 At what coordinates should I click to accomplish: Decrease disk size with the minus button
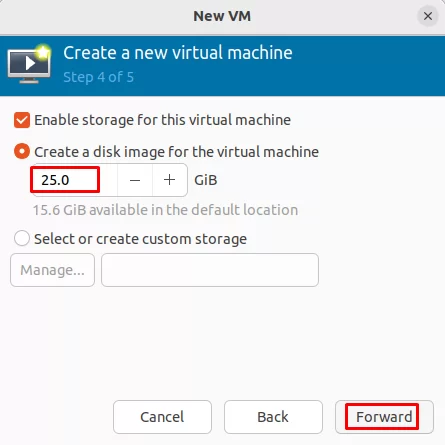[x=135, y=180]
